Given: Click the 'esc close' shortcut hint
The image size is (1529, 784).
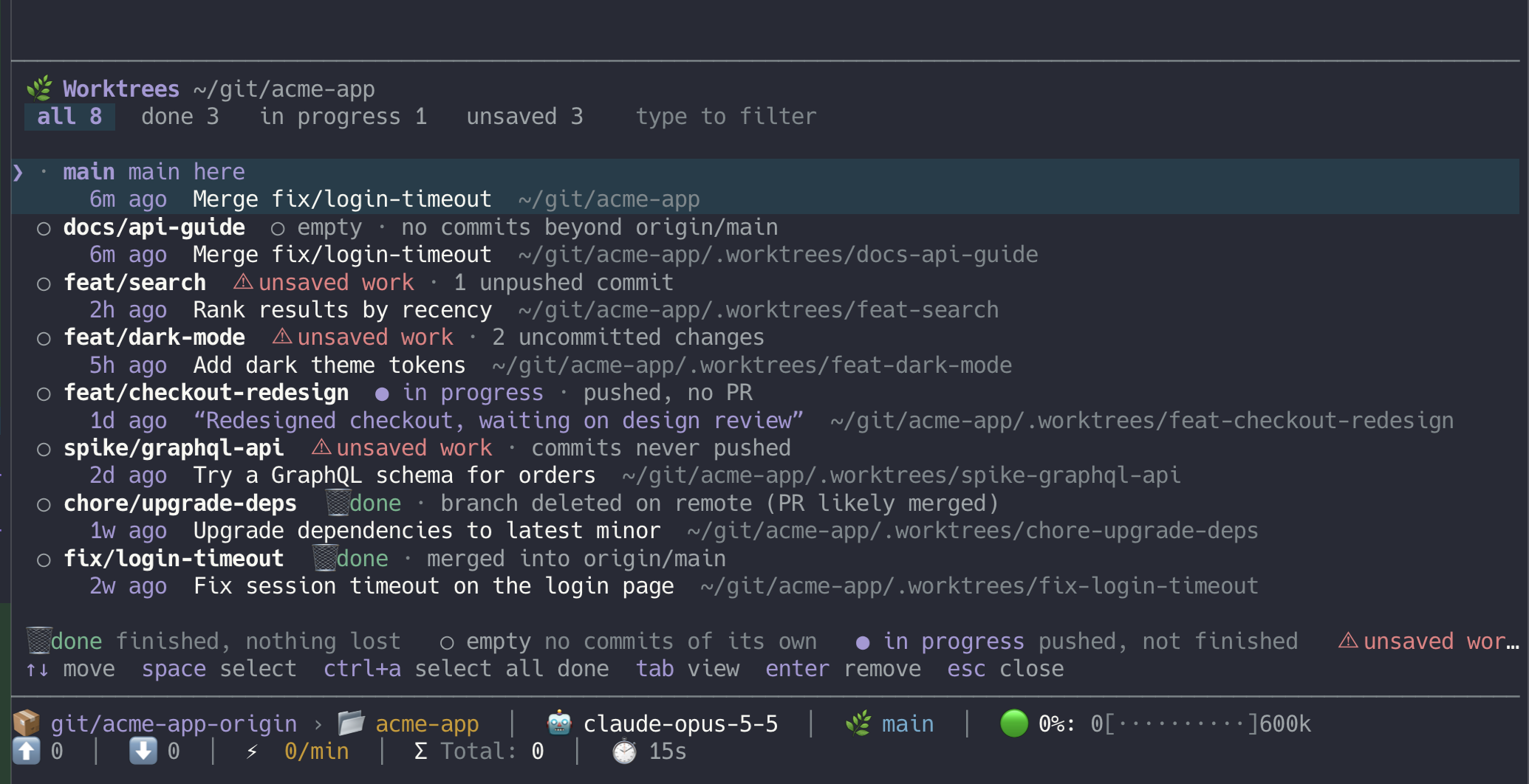Looking at the screenshot, I should click(x=1005, y=669).
